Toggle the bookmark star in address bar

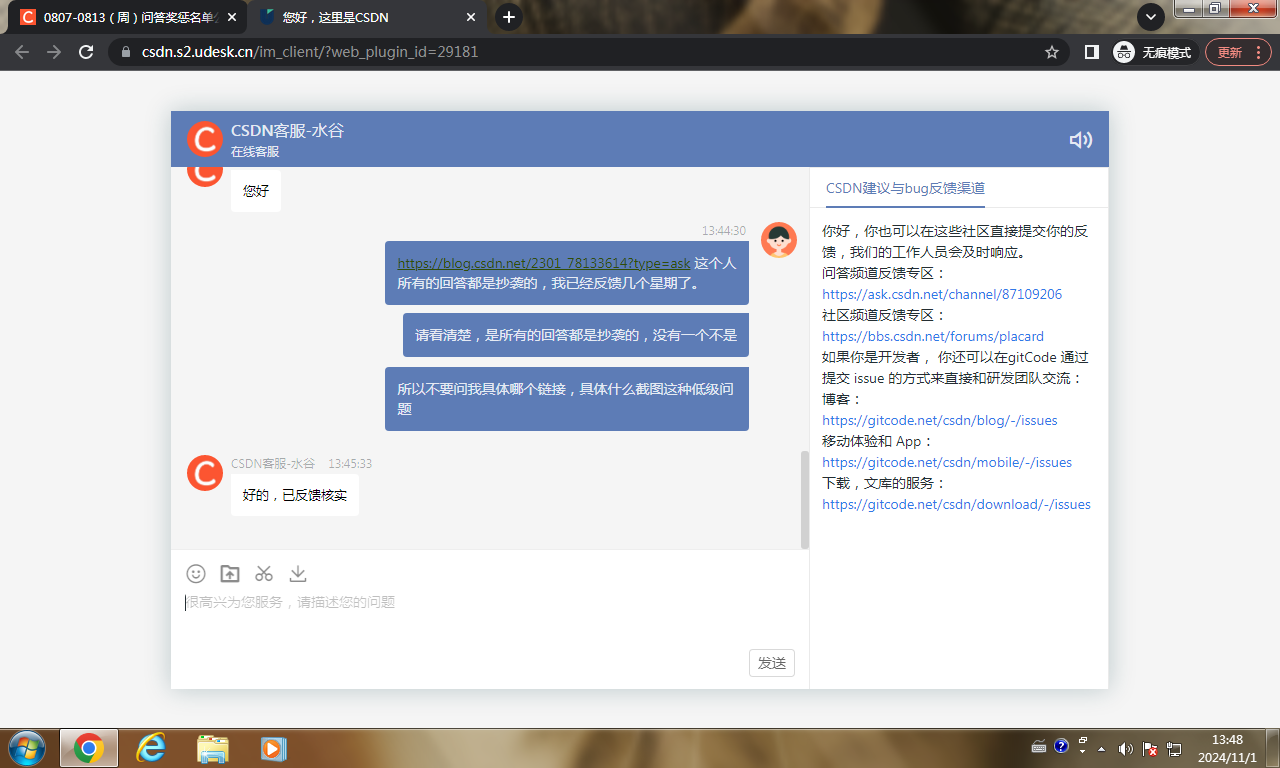pos(1052,52)
